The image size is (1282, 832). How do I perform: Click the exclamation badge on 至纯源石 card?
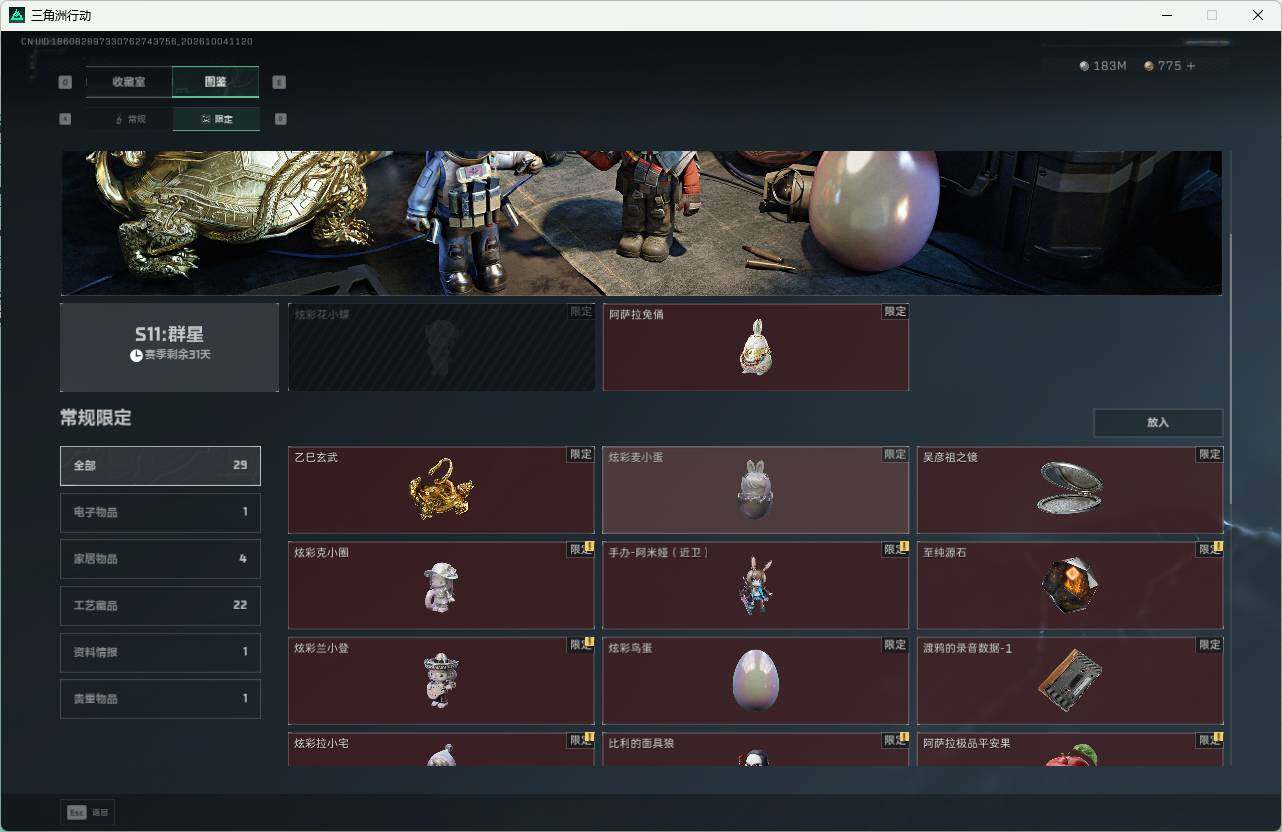(1219, 548)
